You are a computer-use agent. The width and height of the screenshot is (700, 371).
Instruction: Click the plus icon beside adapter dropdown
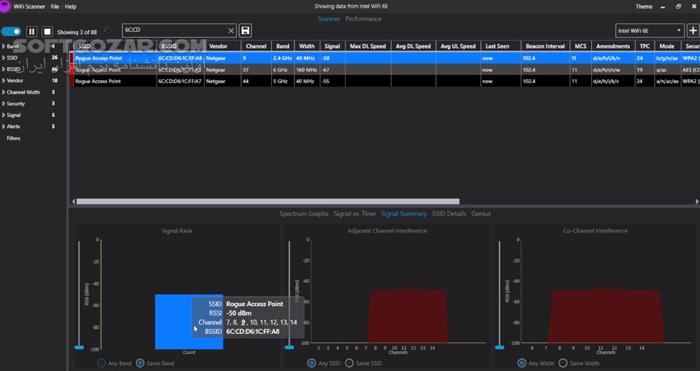pos(693,31)
